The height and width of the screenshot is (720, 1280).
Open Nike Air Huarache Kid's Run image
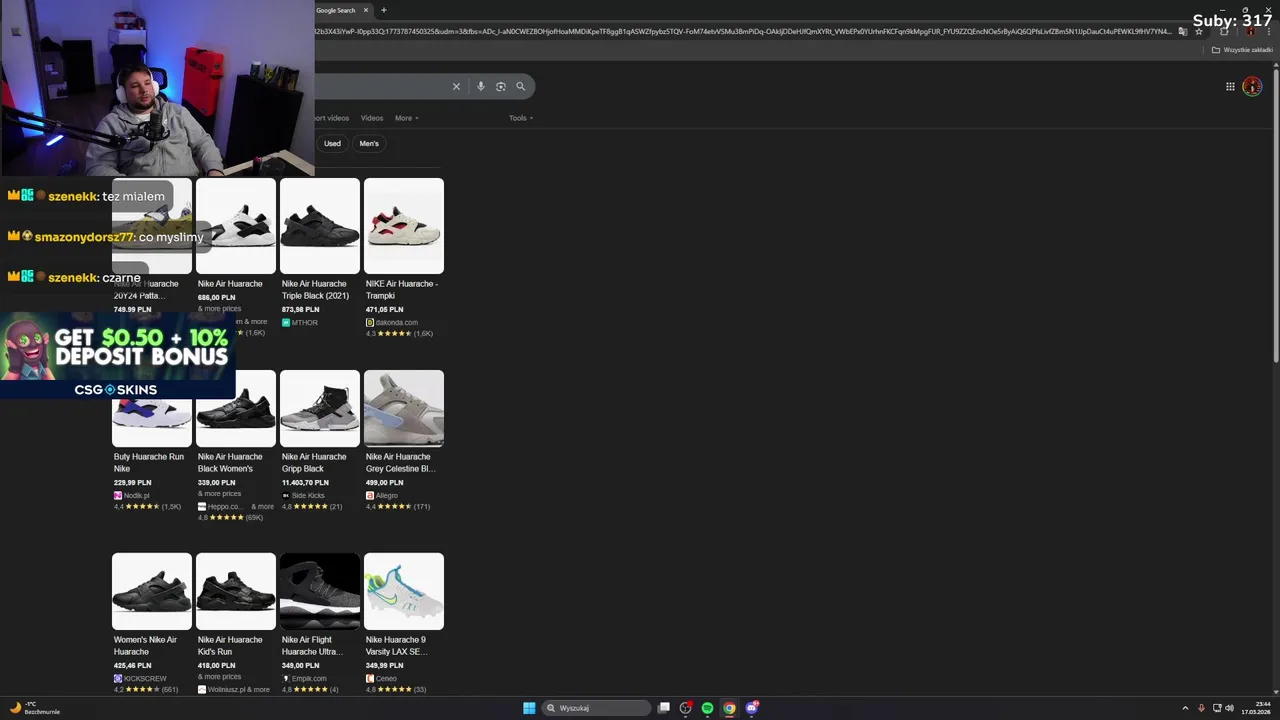coord(236,591)
